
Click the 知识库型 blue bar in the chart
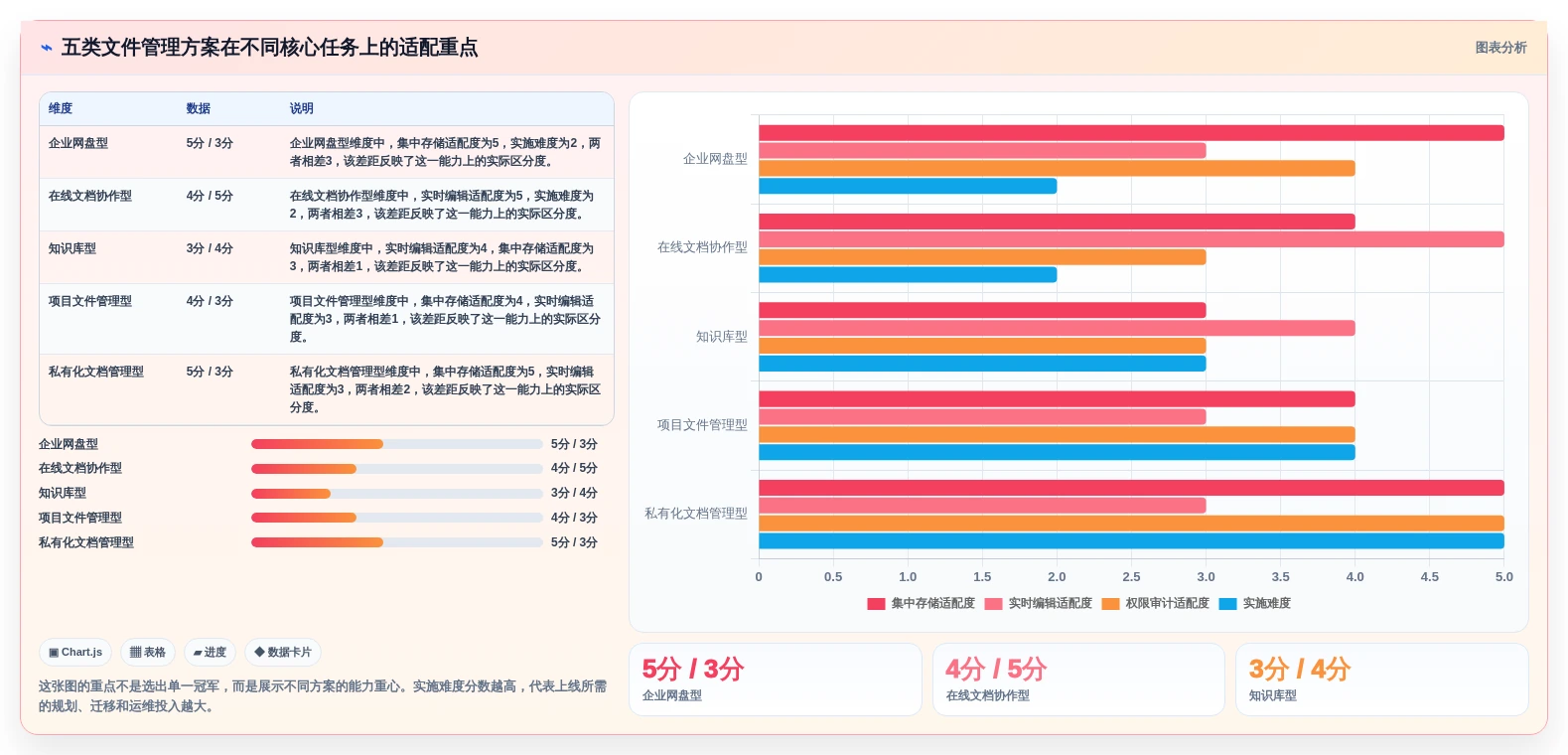click(x=982, y=364)
